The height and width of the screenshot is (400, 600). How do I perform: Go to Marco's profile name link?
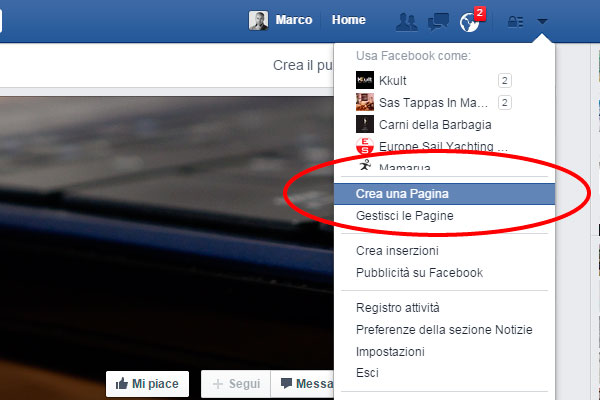pos(294,20)
